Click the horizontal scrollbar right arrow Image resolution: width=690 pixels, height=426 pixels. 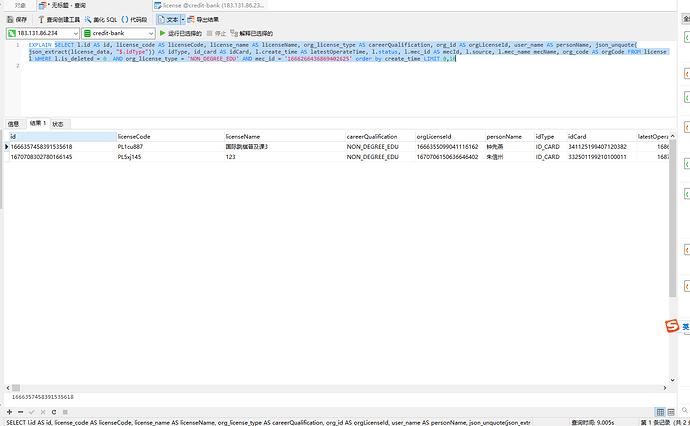point(665,388)
